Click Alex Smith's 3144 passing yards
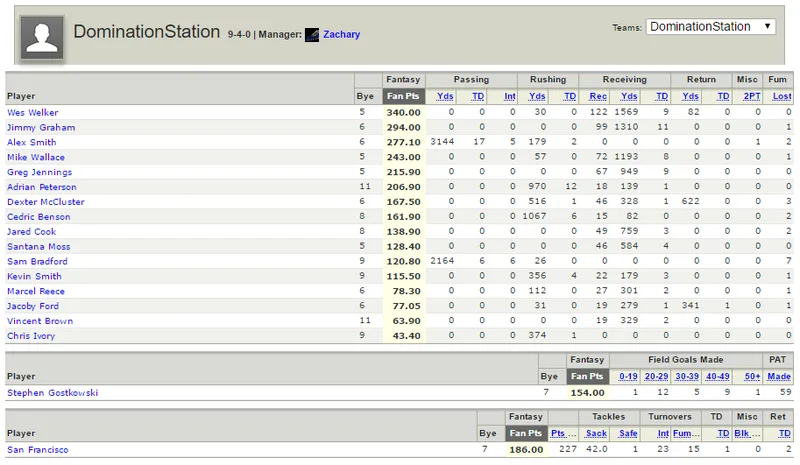Viewport: 800px width, 465px height. point(442,141)
